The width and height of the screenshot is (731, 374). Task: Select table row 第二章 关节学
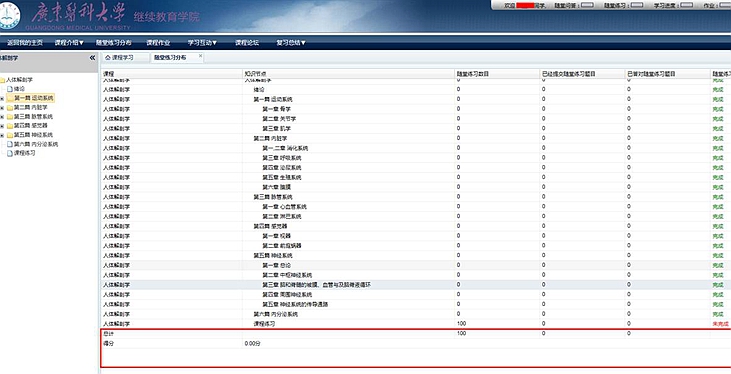pyautogui.click(x=416, y=118)
